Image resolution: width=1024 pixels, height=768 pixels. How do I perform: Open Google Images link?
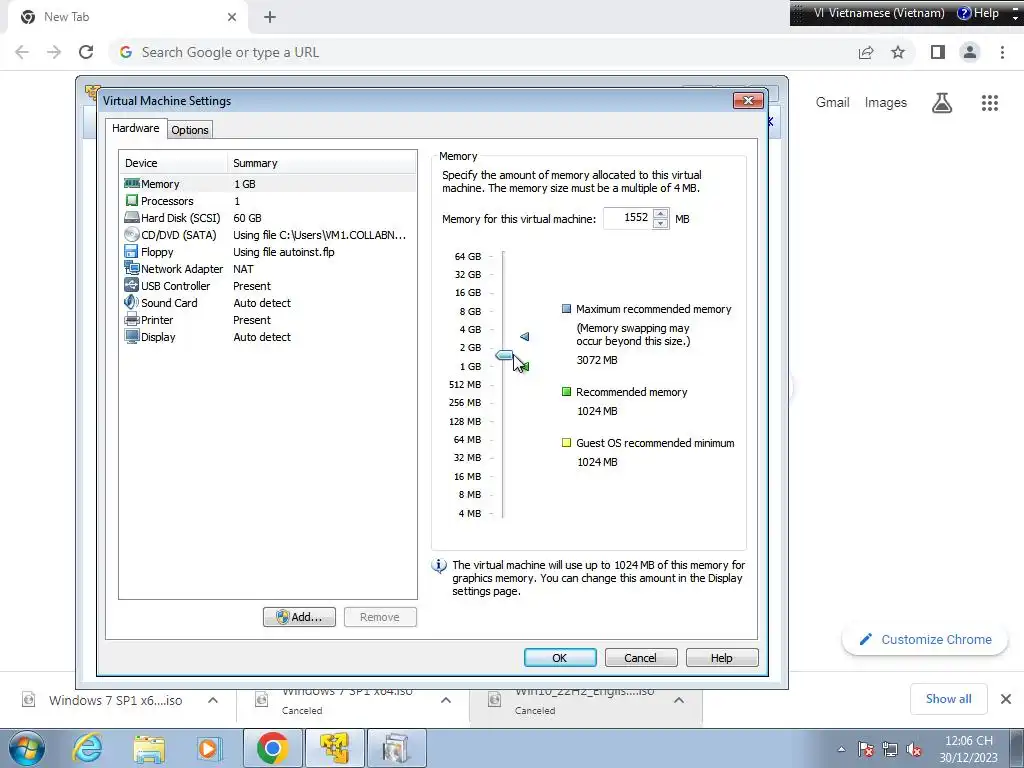[886, 103]
